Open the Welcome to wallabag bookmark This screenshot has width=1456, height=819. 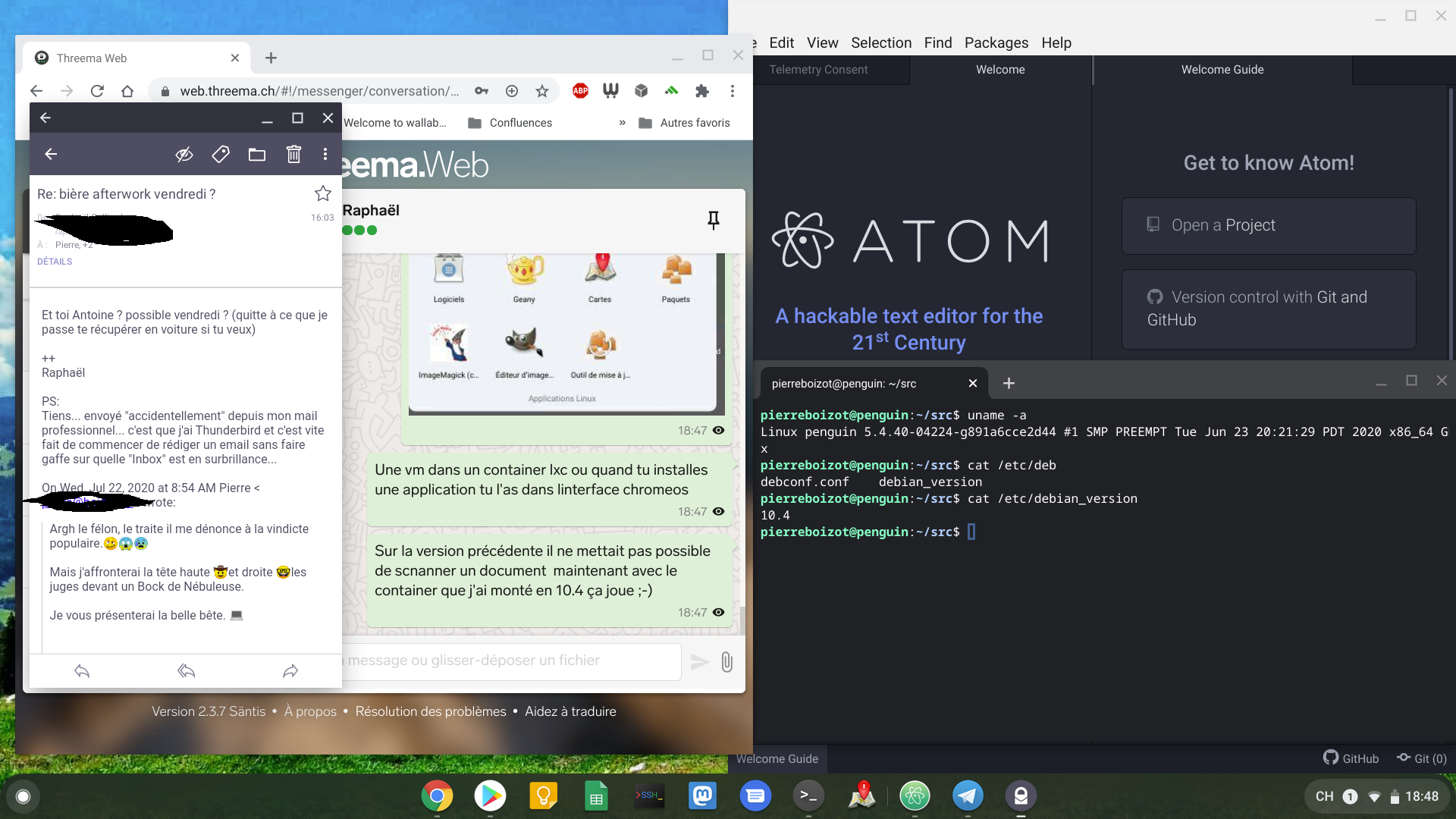tap(395, 123)
